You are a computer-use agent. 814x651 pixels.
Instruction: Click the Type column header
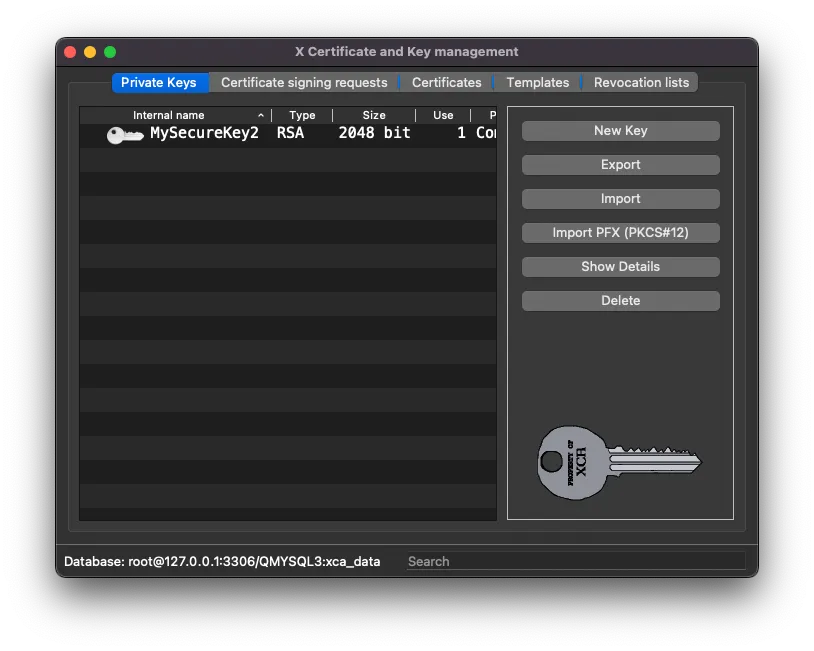pos(302,115)
